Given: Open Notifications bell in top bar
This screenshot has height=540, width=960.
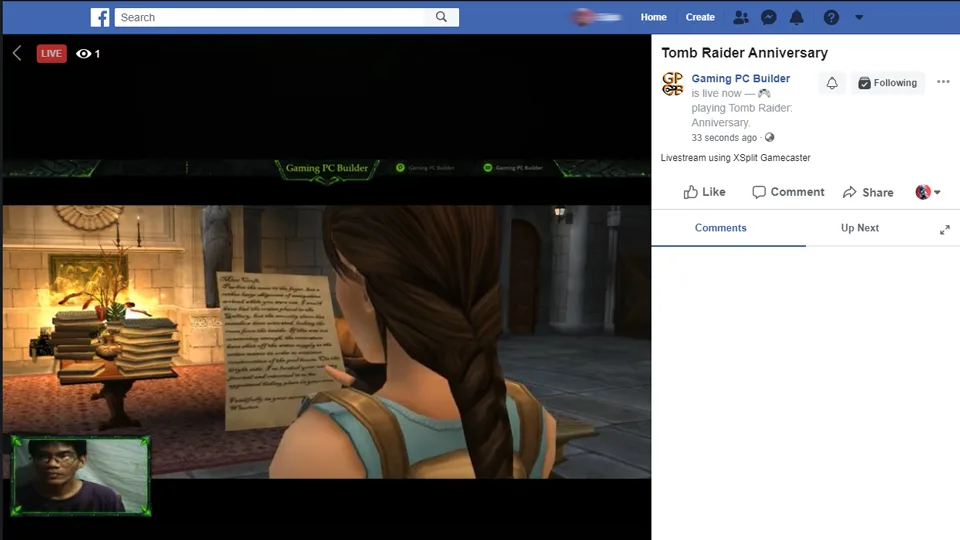Looking at the screenshot, I should [797, 17].
